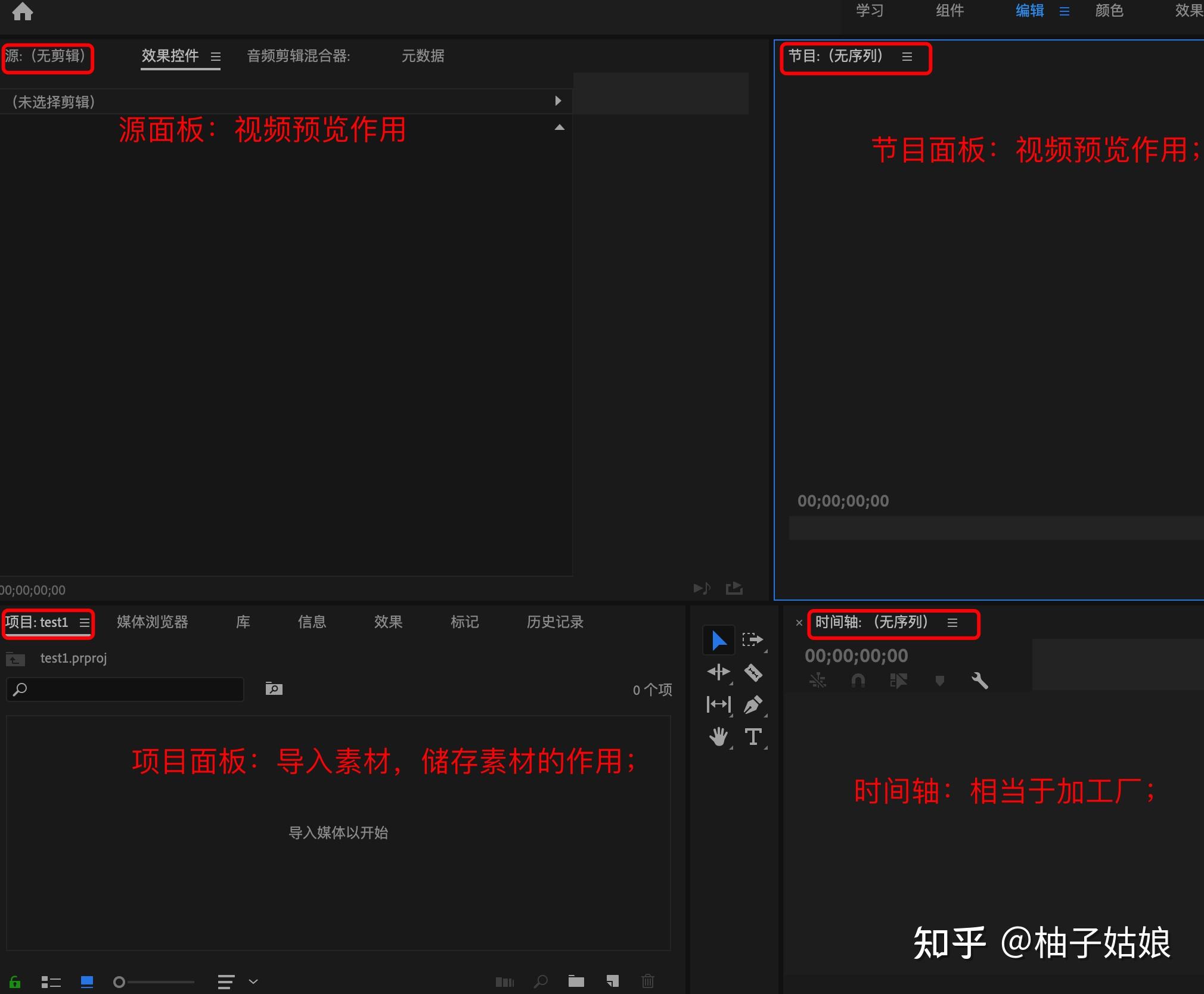Open timeline display settings wrench

pos(980,681)
